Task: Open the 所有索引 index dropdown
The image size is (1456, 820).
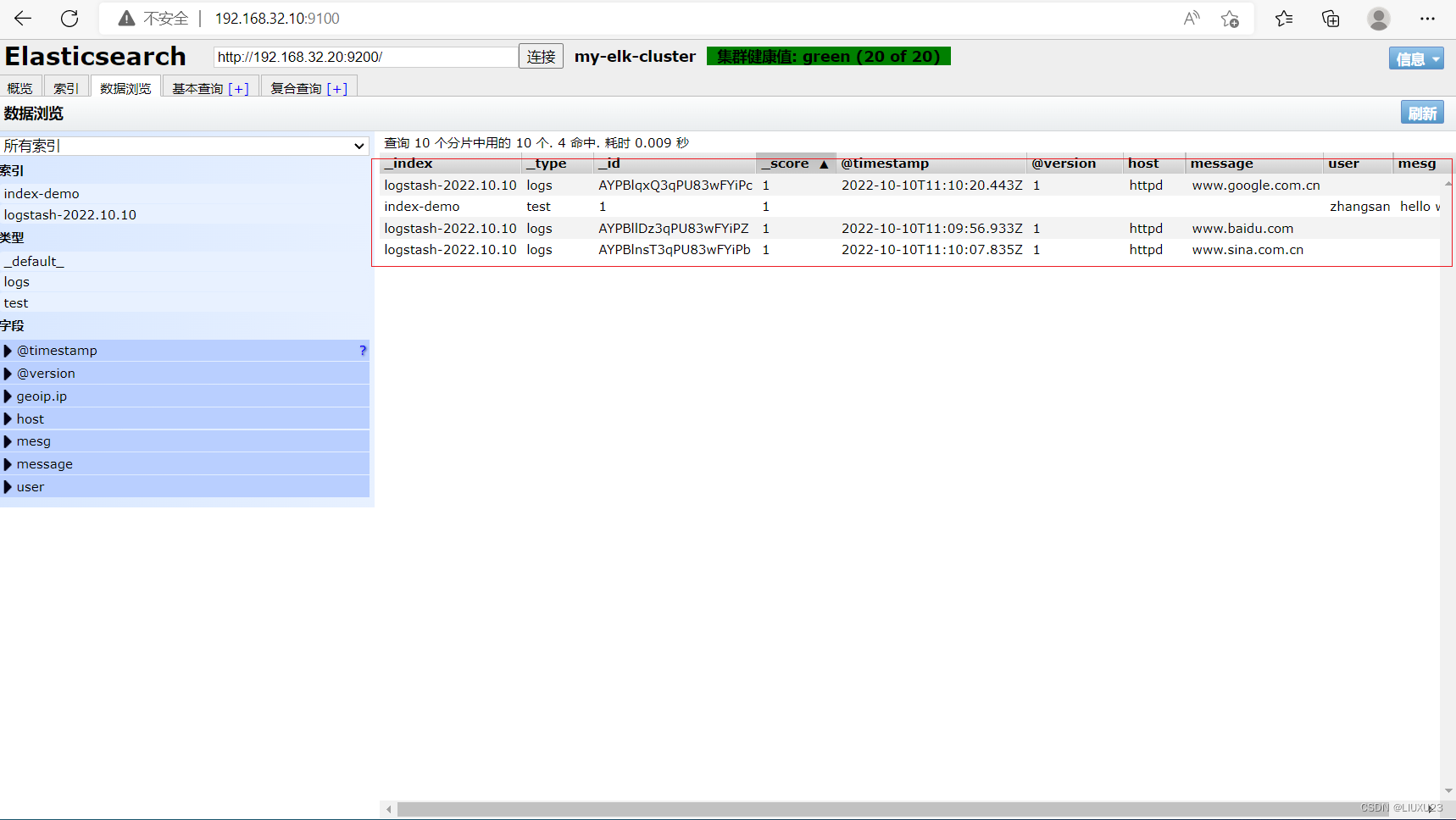Action: [x=185, y=146]
